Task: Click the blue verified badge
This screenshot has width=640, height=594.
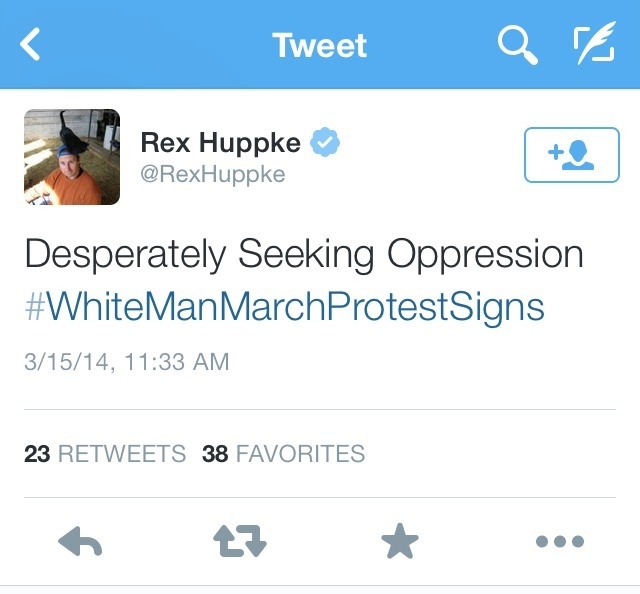Action: [324, 143]
